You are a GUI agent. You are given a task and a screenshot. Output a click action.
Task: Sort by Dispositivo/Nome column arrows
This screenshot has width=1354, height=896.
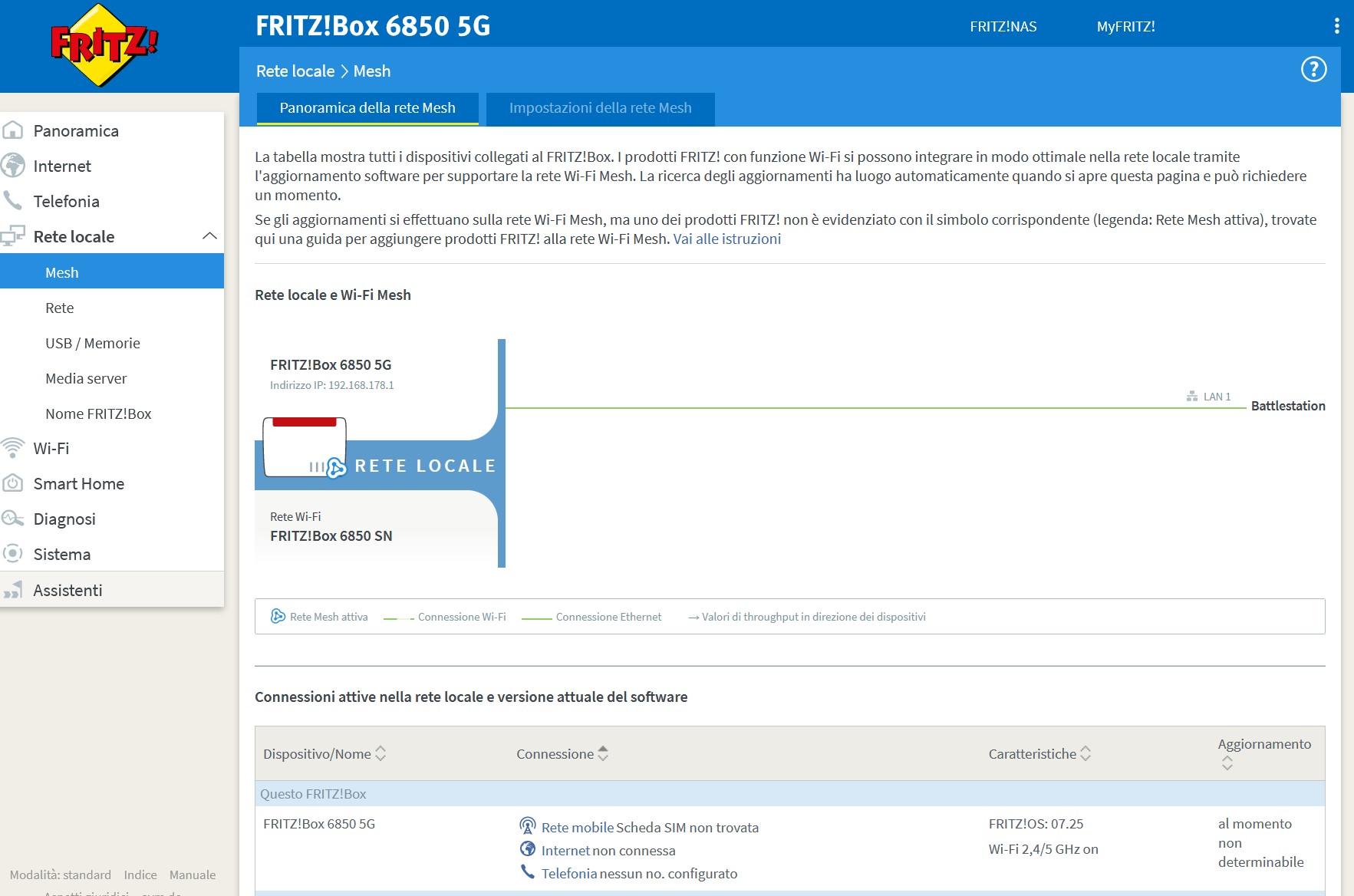pos(381,753)
